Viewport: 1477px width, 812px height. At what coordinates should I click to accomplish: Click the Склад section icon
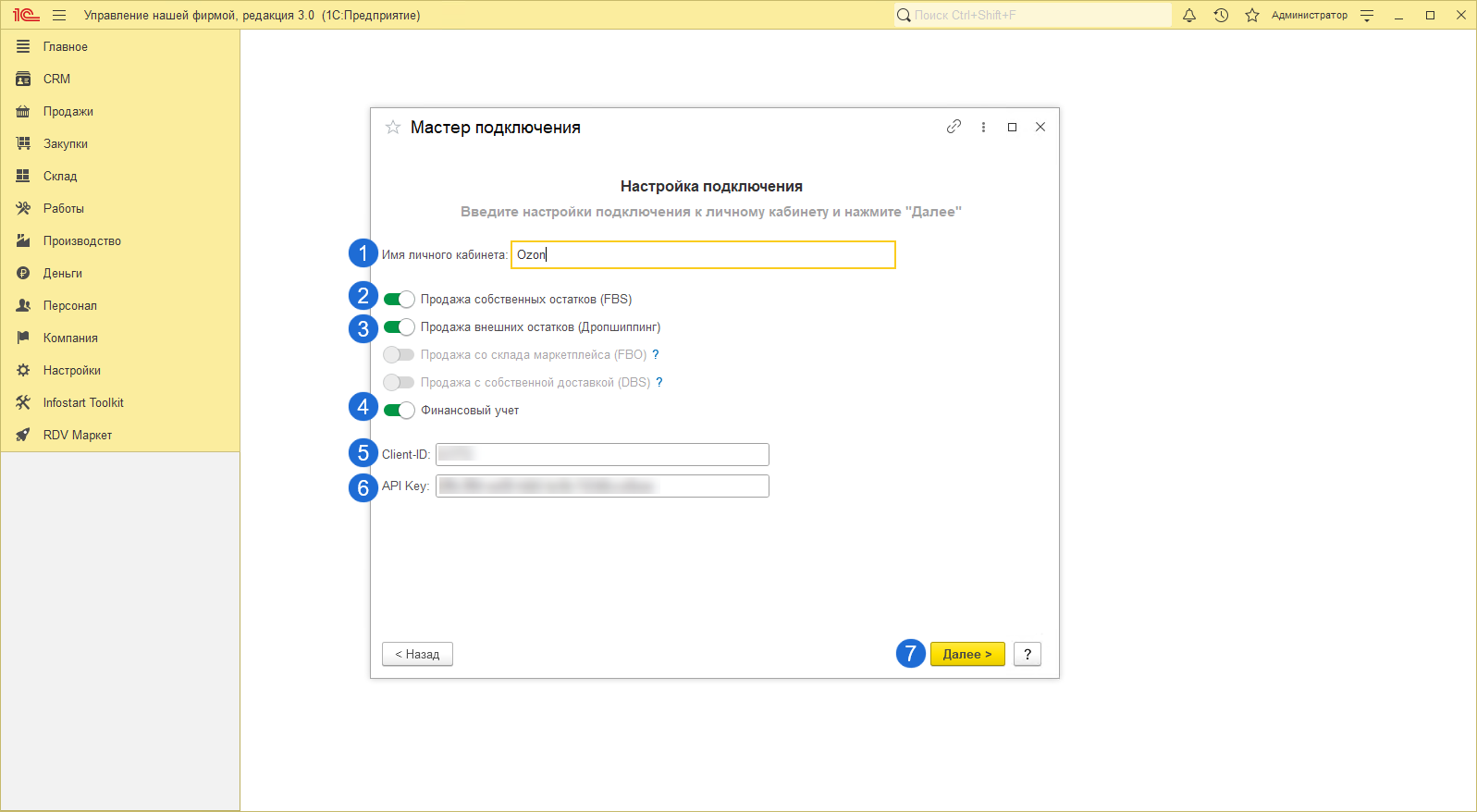pos(23,176)
